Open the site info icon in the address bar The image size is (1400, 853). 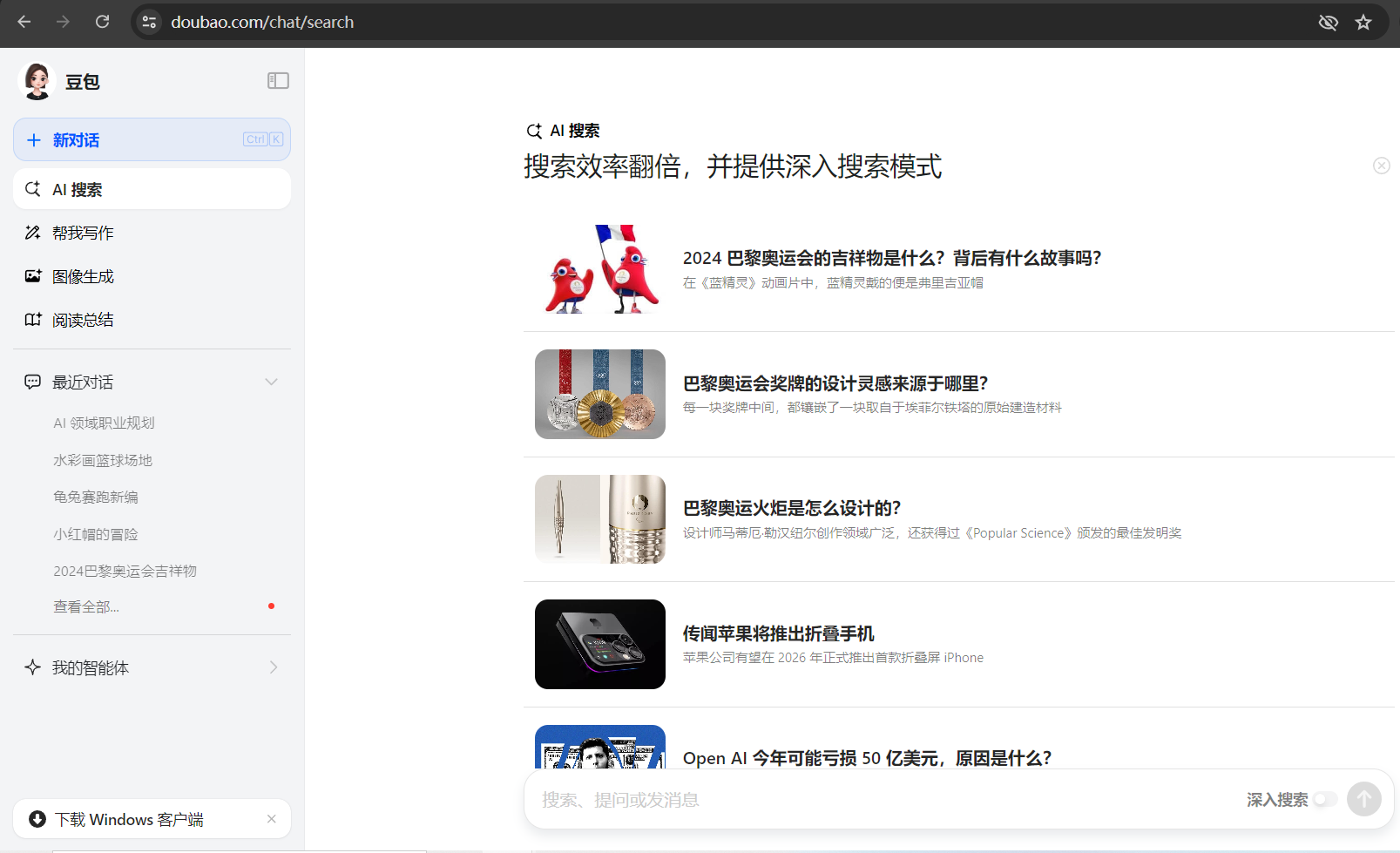150,22
